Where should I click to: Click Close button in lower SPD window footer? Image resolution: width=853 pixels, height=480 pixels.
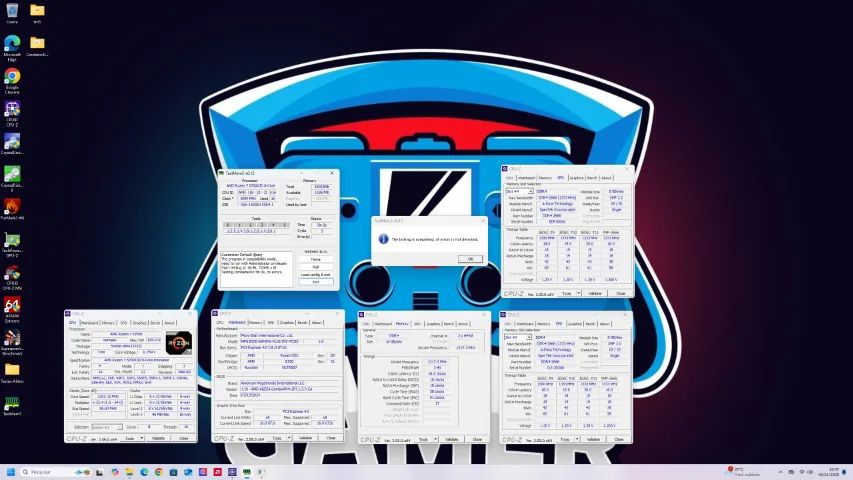click(619, 439)
